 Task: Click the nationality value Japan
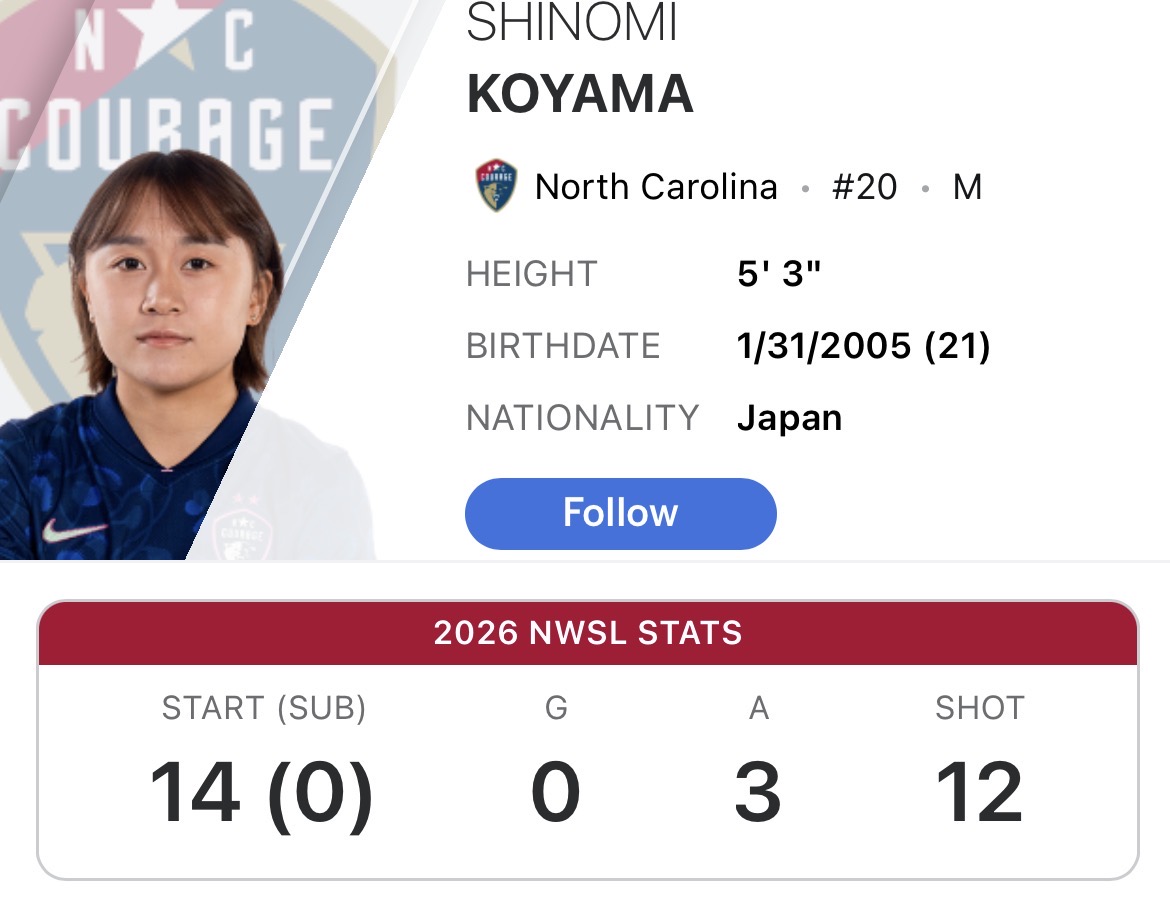(789, 418)
